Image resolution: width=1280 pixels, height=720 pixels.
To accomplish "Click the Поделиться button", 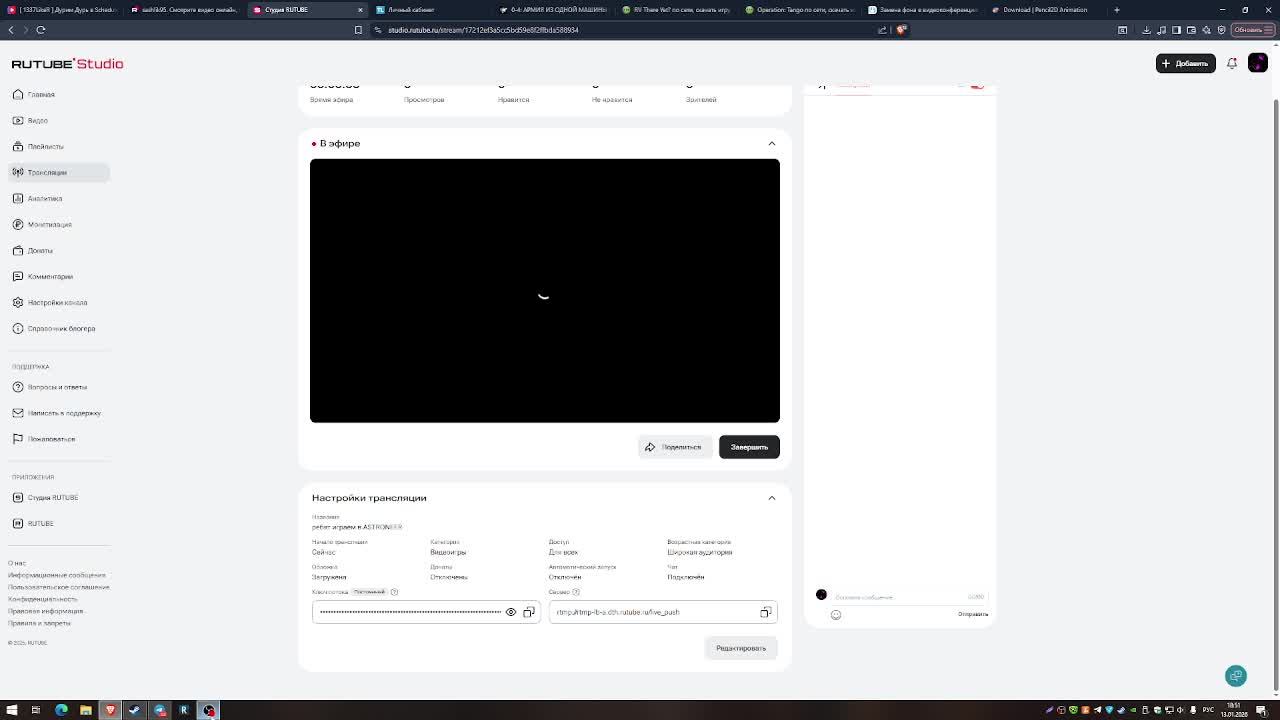I will 675,447.
